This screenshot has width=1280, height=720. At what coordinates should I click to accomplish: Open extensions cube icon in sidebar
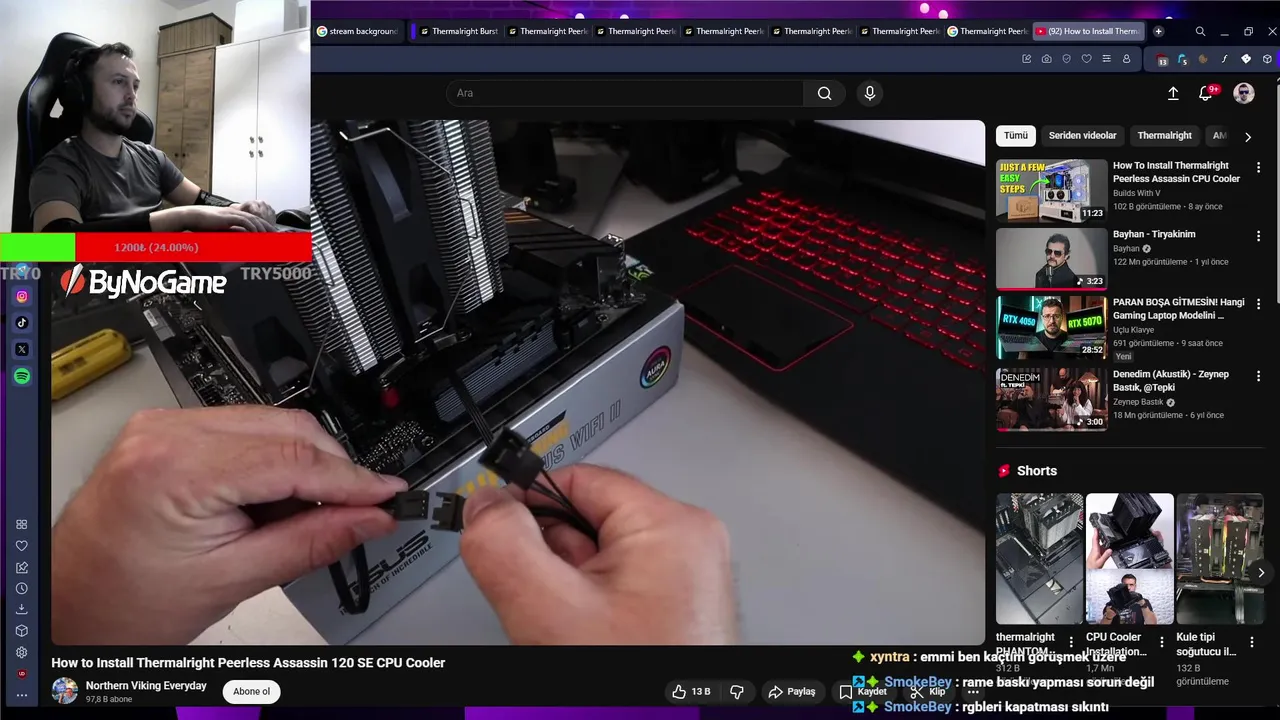tap(22, 631)
